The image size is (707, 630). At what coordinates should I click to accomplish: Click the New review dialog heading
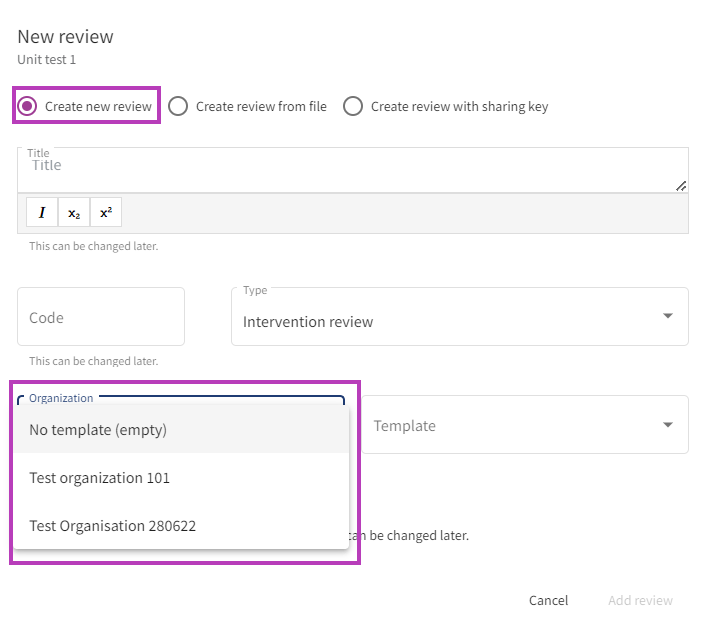pos(65,37)
